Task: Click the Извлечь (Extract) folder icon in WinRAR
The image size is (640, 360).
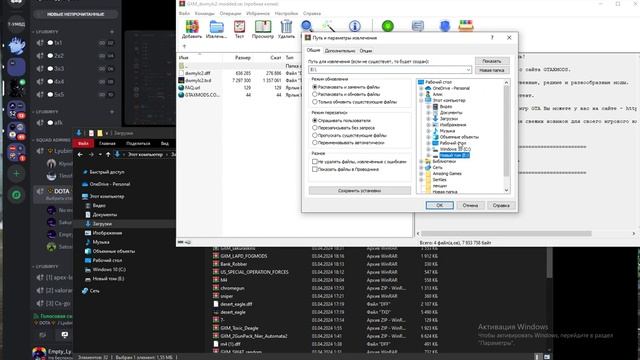Action: pyautogui.click(x=216, y=27)
